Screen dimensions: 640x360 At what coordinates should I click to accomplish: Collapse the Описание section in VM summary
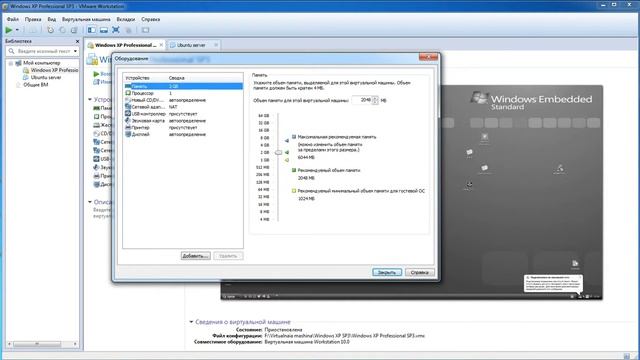90,202
